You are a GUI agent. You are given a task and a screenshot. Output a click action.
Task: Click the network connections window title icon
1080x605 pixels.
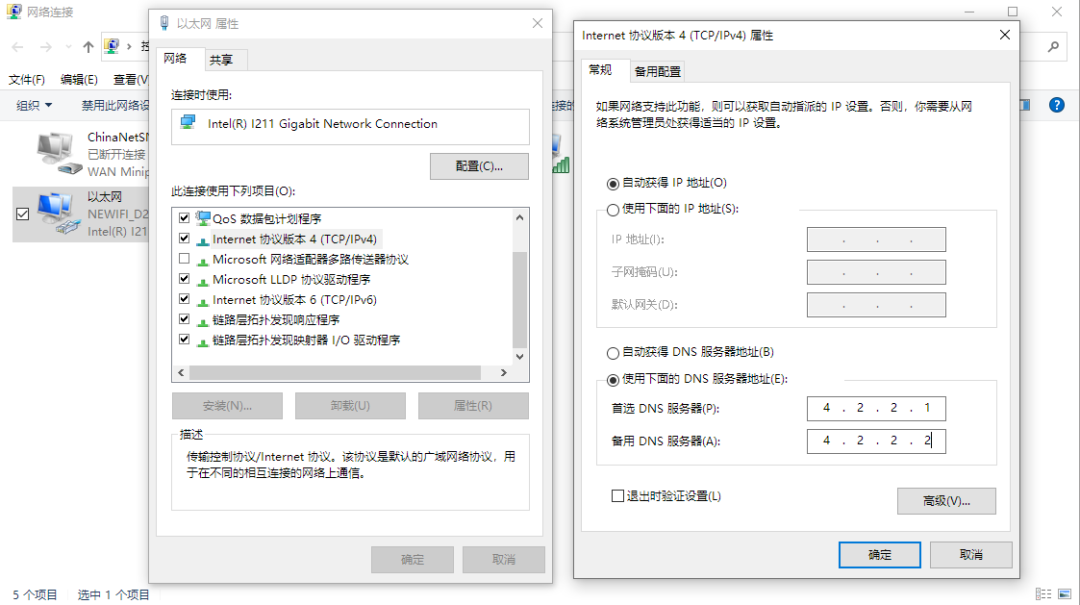coord(14,12)
